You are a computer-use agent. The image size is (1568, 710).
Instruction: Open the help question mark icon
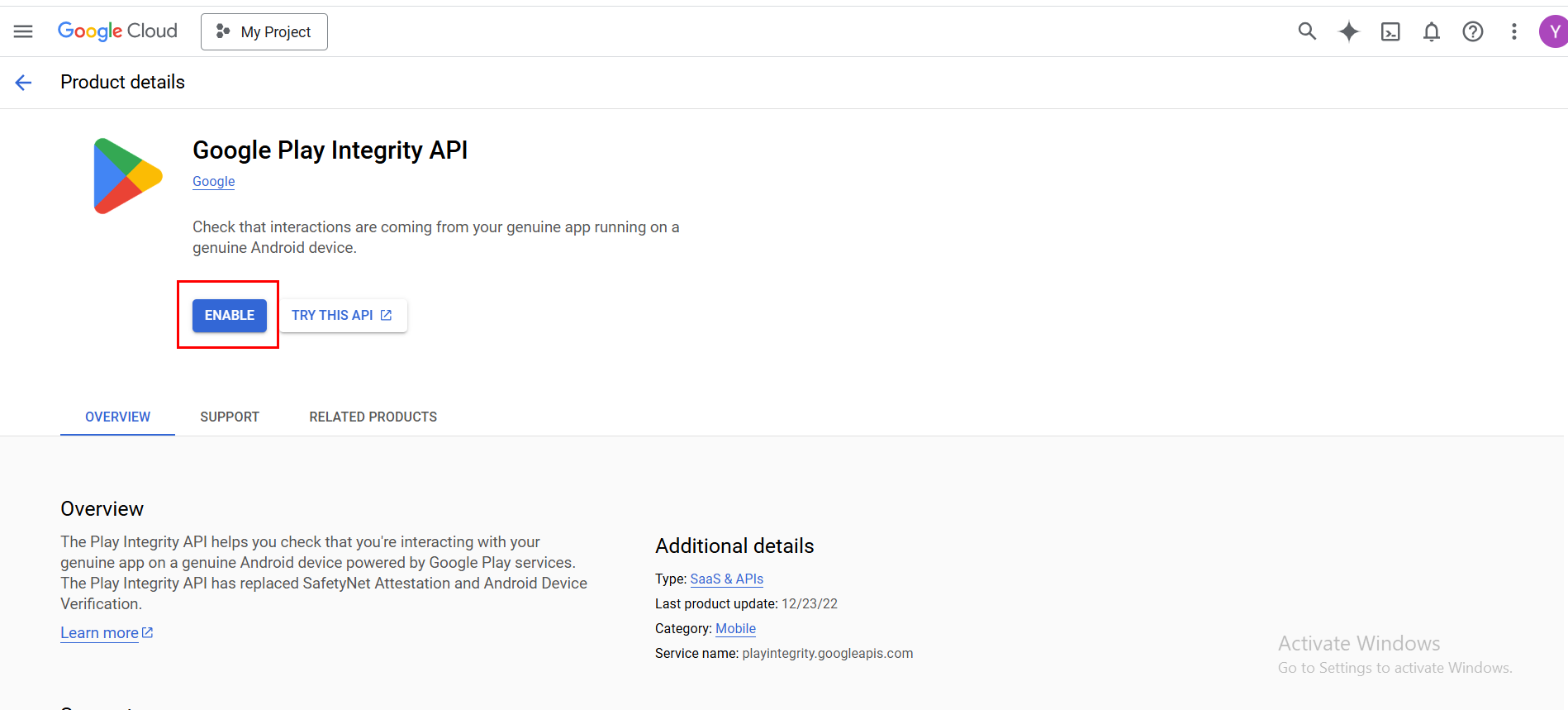(x=1472, y=31)
